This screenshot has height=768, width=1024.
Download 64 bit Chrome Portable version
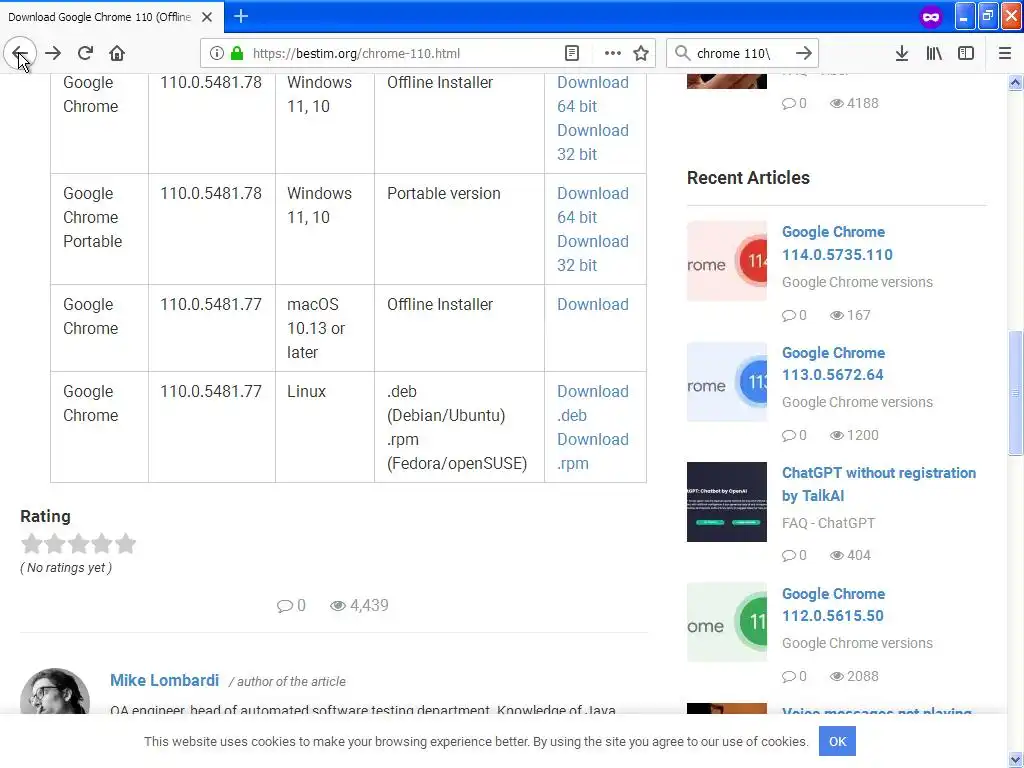pos(592,205)
